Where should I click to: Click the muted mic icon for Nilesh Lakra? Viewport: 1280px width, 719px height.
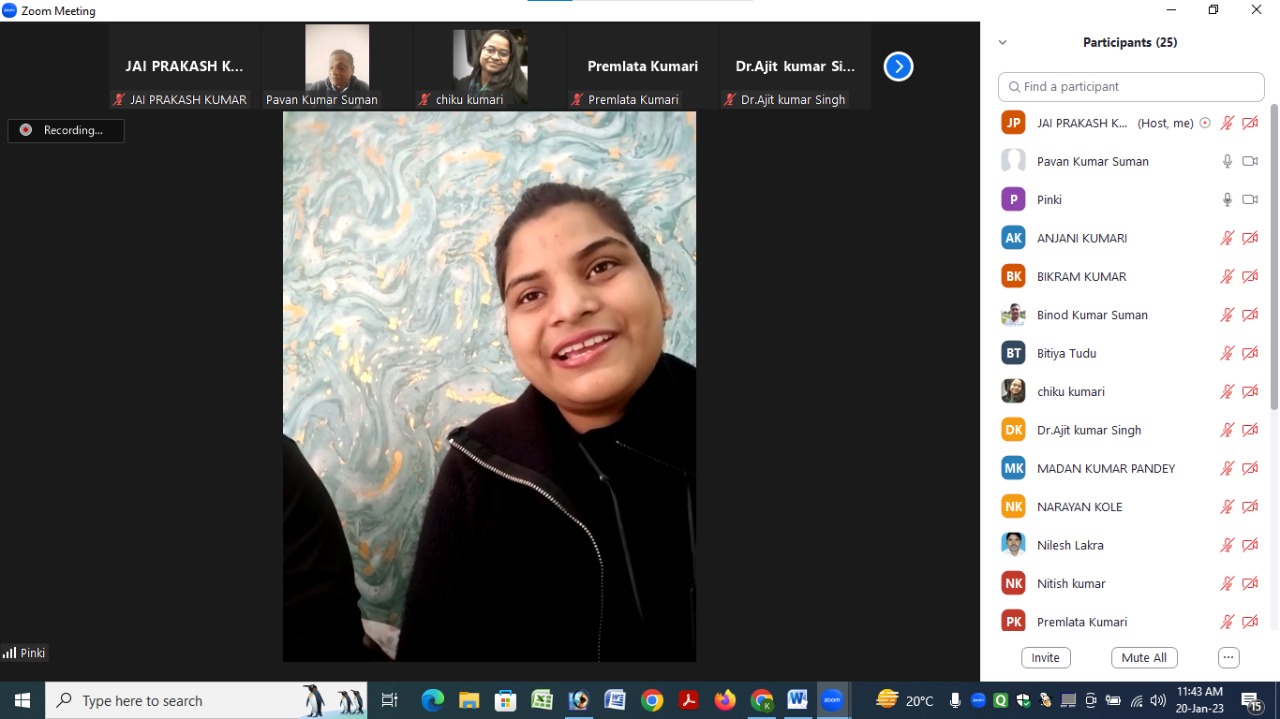pos(1227,545)
